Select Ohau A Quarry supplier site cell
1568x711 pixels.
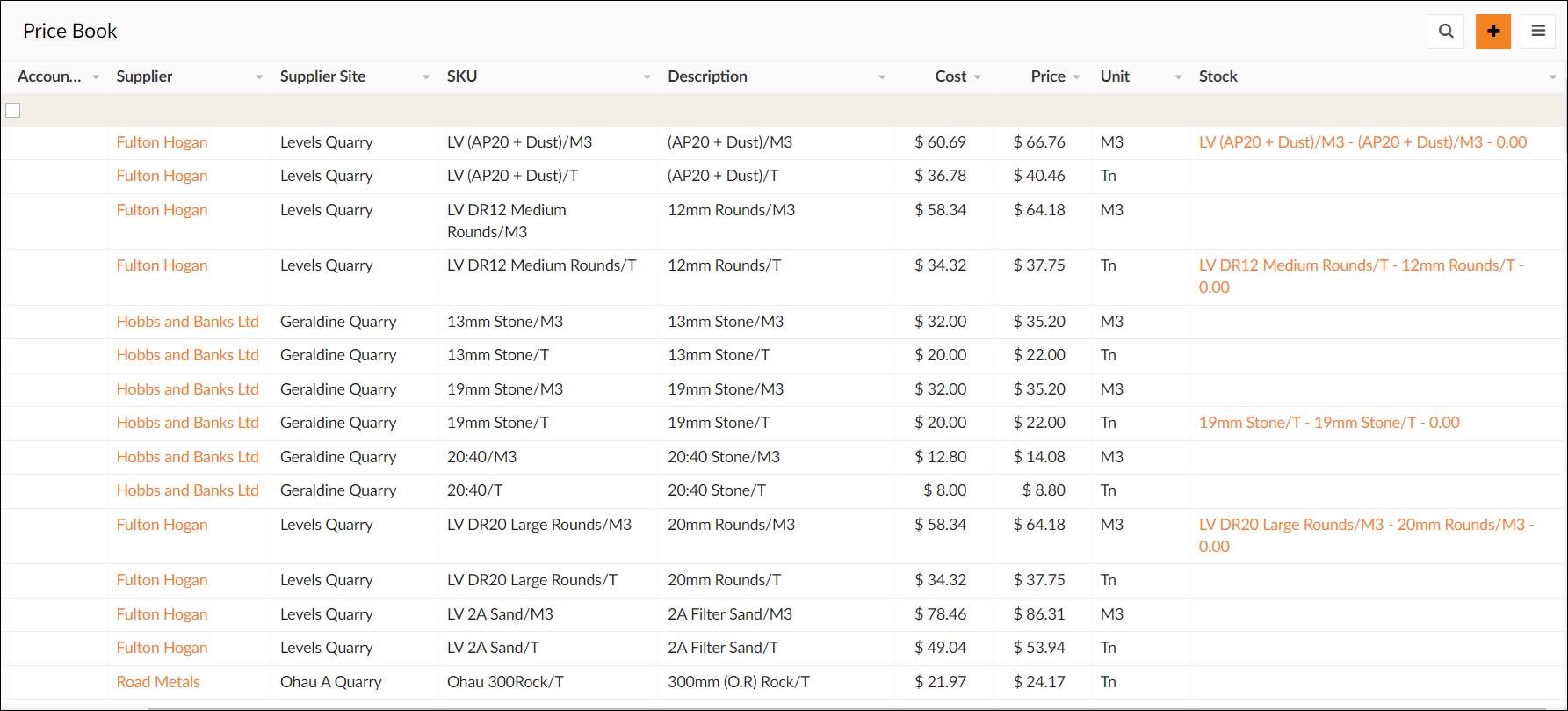coord(330,682)
